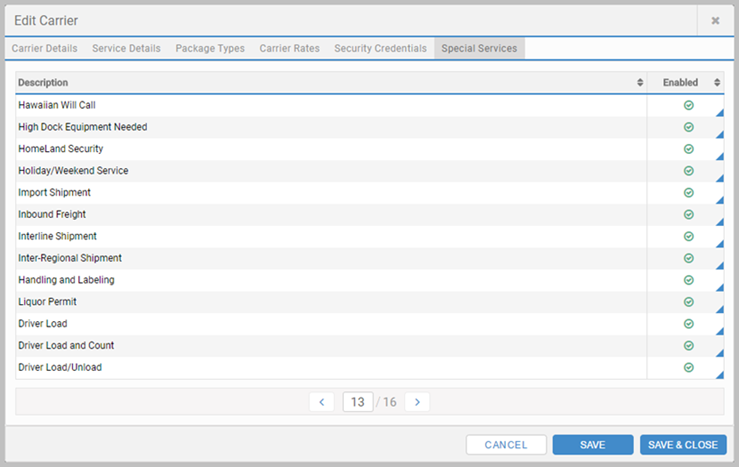739x467 pixels.
Task: Open the Package Types tab
Action: click(x=210, y=49)
